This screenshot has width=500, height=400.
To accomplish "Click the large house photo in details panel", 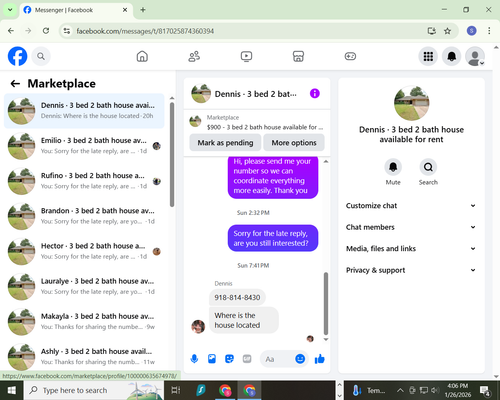I will coord(411,103).
